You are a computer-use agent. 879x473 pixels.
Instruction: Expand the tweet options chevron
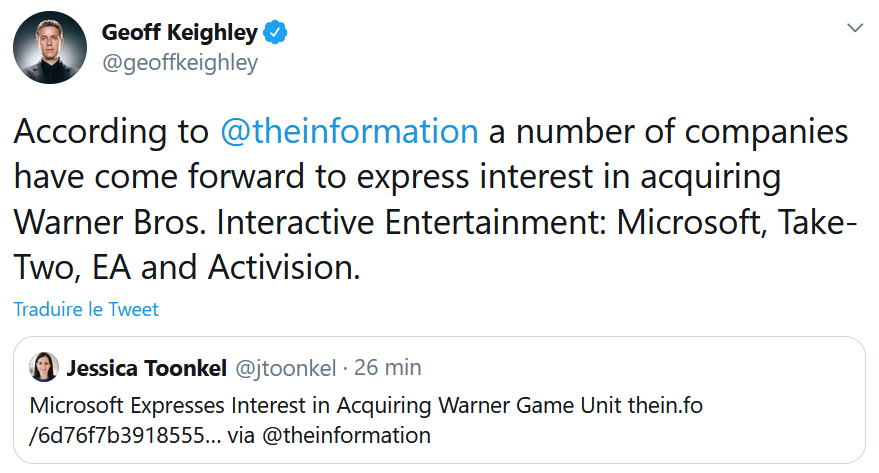[854, 27]
